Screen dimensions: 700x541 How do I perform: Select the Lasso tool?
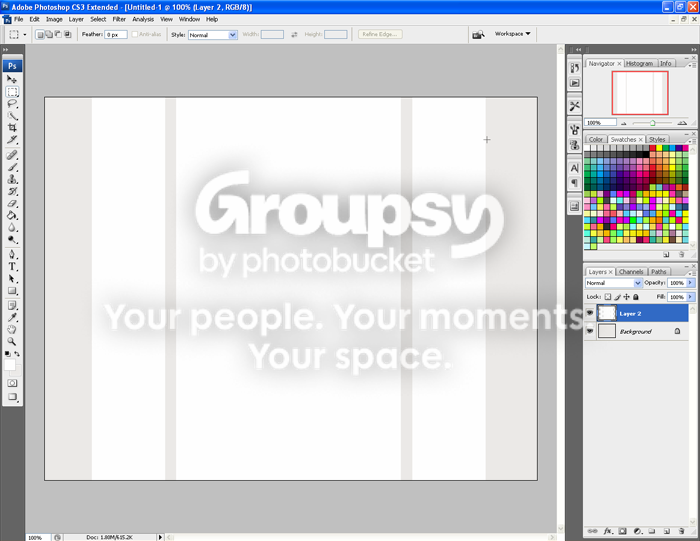[12, 104]
